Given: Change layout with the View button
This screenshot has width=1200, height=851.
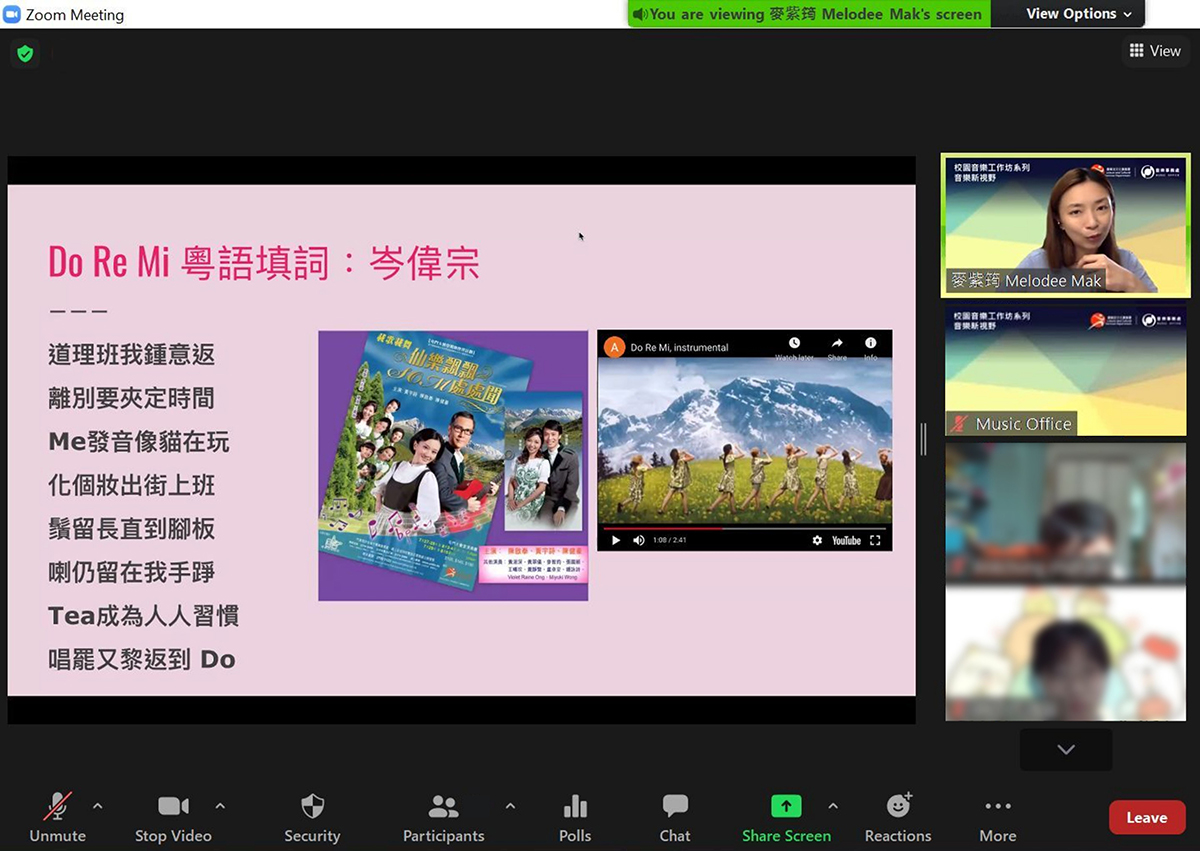Looking at the screenshot, I should (x=1154, y=51).
